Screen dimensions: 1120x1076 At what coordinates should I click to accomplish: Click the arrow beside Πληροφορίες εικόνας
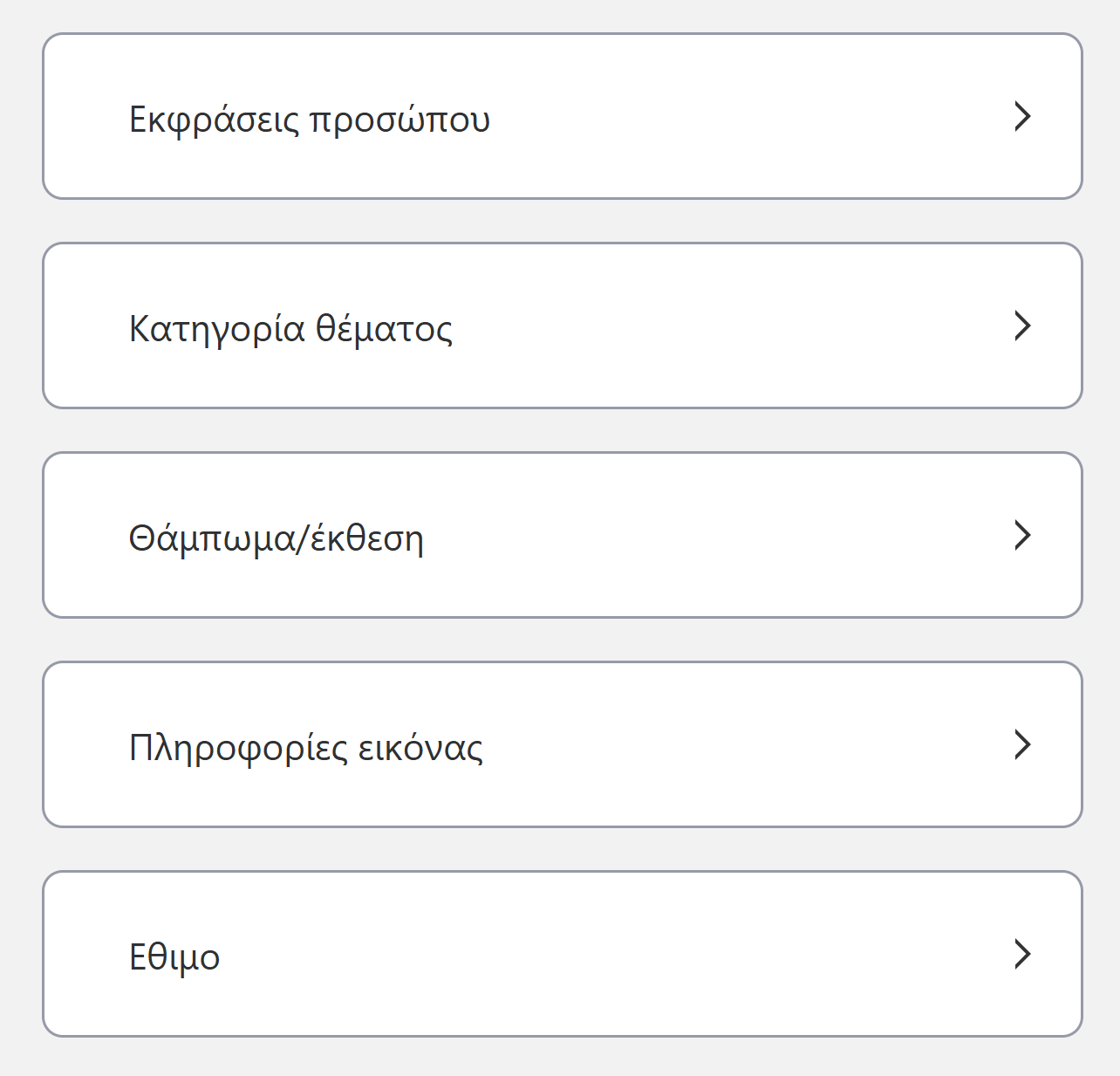click(x=1023, y=744)
